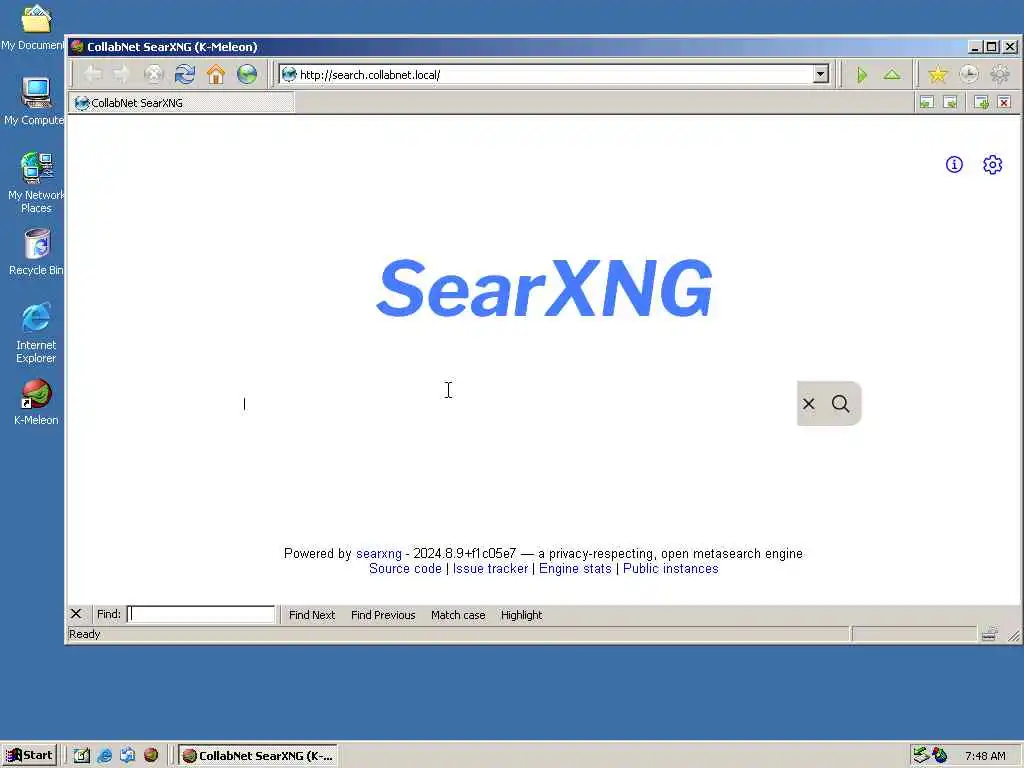Screen dimensions: 1024x768
Task: Open the Source code link
Action: [x=405, y=569]
